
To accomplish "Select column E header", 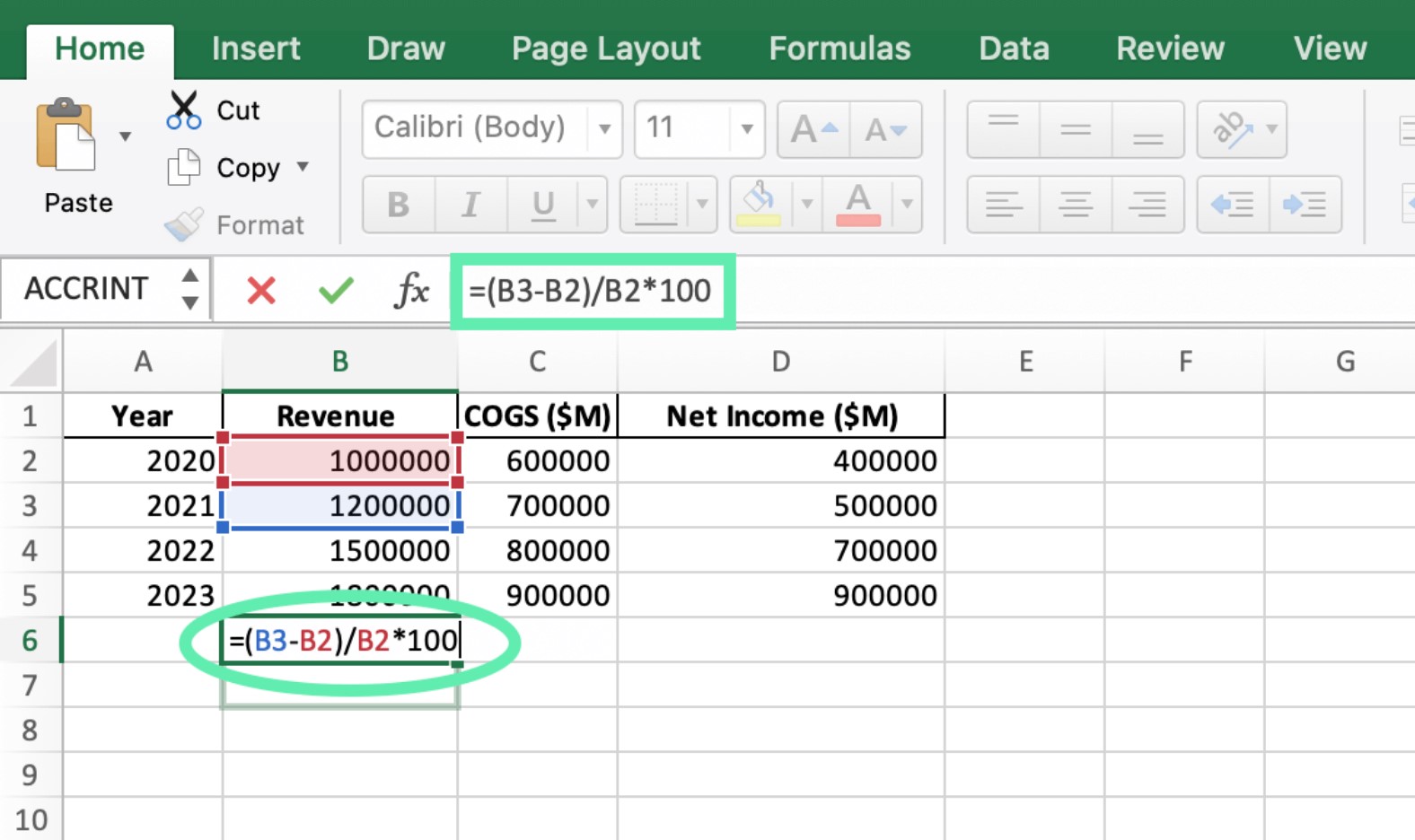I will click(x=1025, y=362).
